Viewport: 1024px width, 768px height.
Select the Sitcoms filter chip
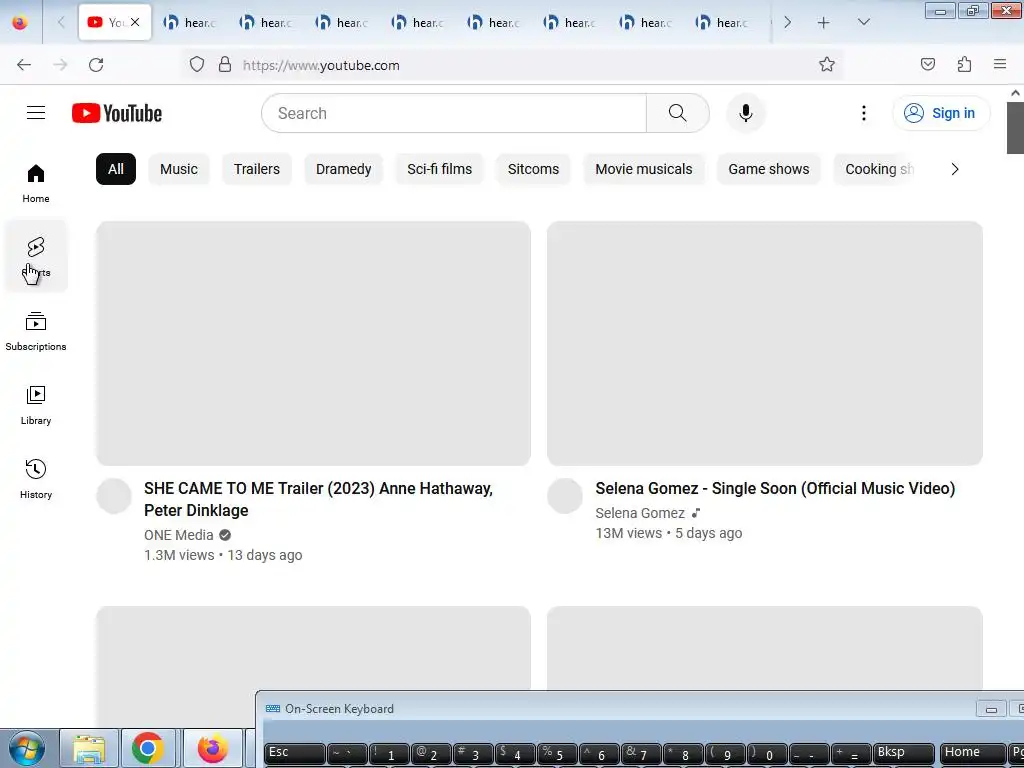tap(534, 169)
